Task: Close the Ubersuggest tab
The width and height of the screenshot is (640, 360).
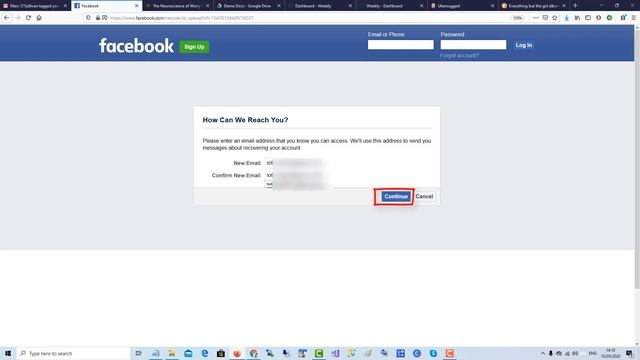Action: click(x=492, y=6)
